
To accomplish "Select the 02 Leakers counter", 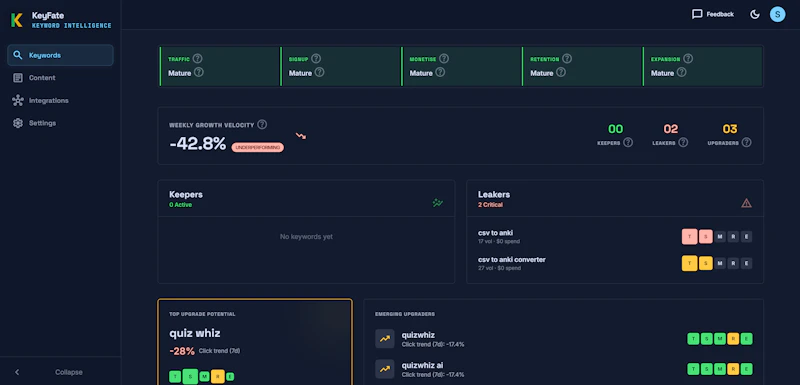I will pyautogui.click(x=670, y=135).
